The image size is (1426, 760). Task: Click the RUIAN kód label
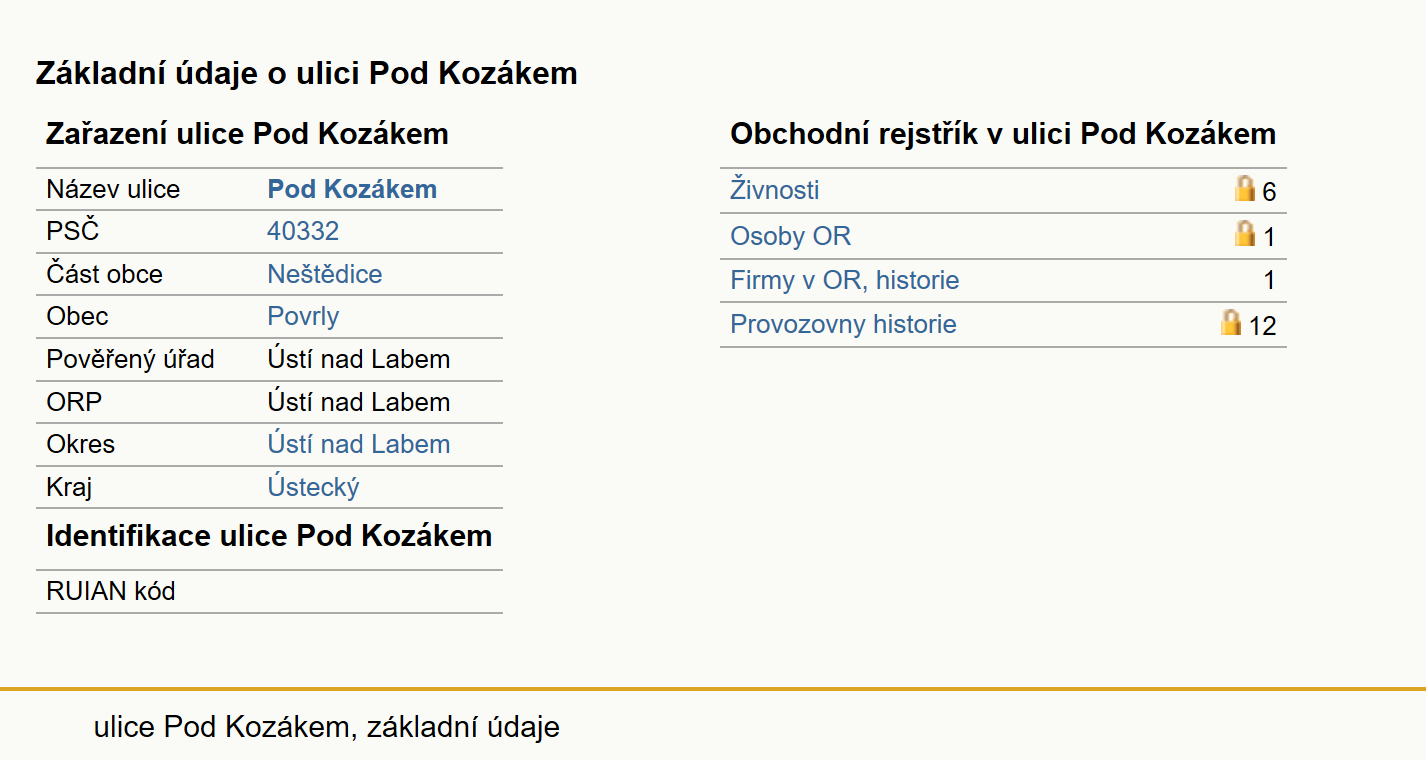(x=111, y=591)
